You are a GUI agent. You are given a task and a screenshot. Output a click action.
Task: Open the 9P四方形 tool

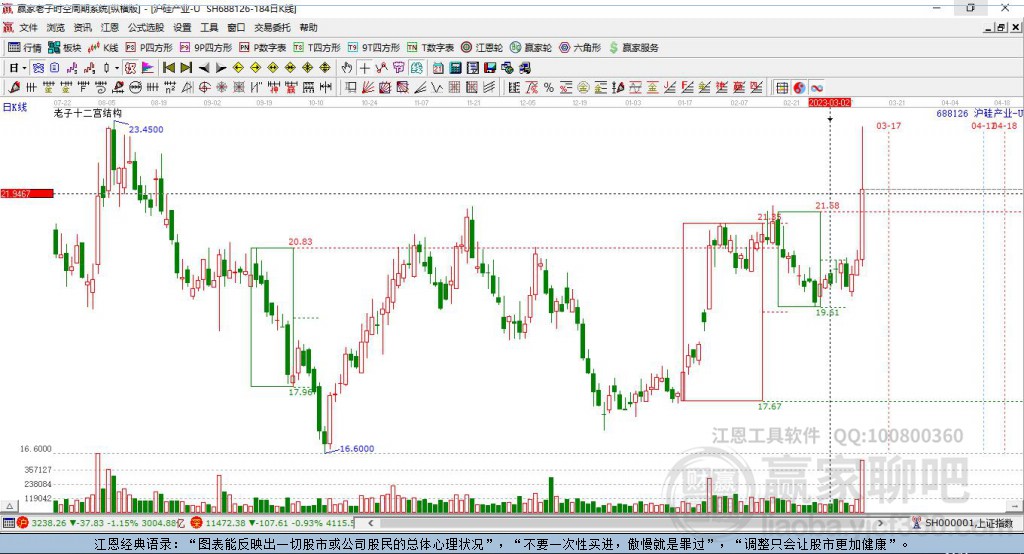pos(206,48)
